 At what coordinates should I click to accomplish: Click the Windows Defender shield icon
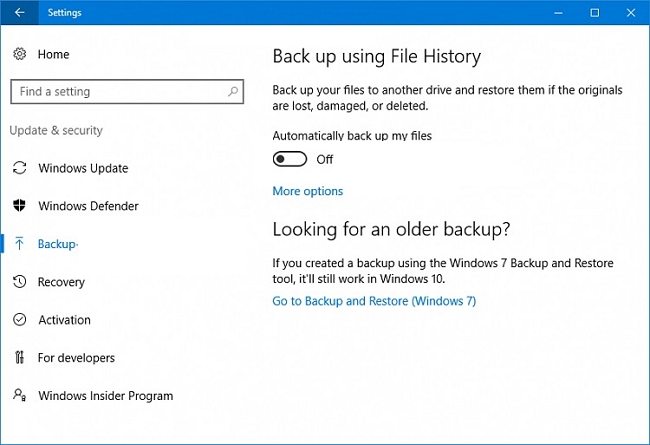[19, 206]
